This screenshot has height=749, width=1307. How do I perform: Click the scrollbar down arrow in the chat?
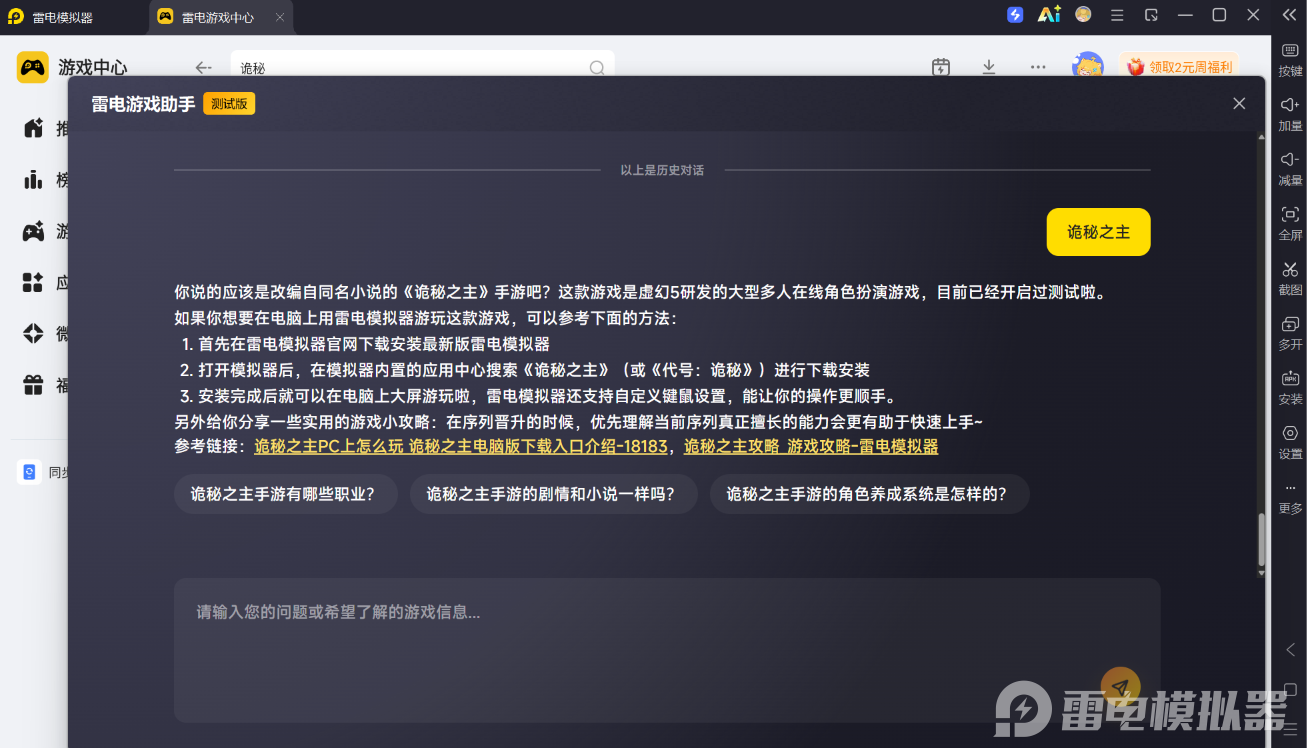click(1261, 573)
